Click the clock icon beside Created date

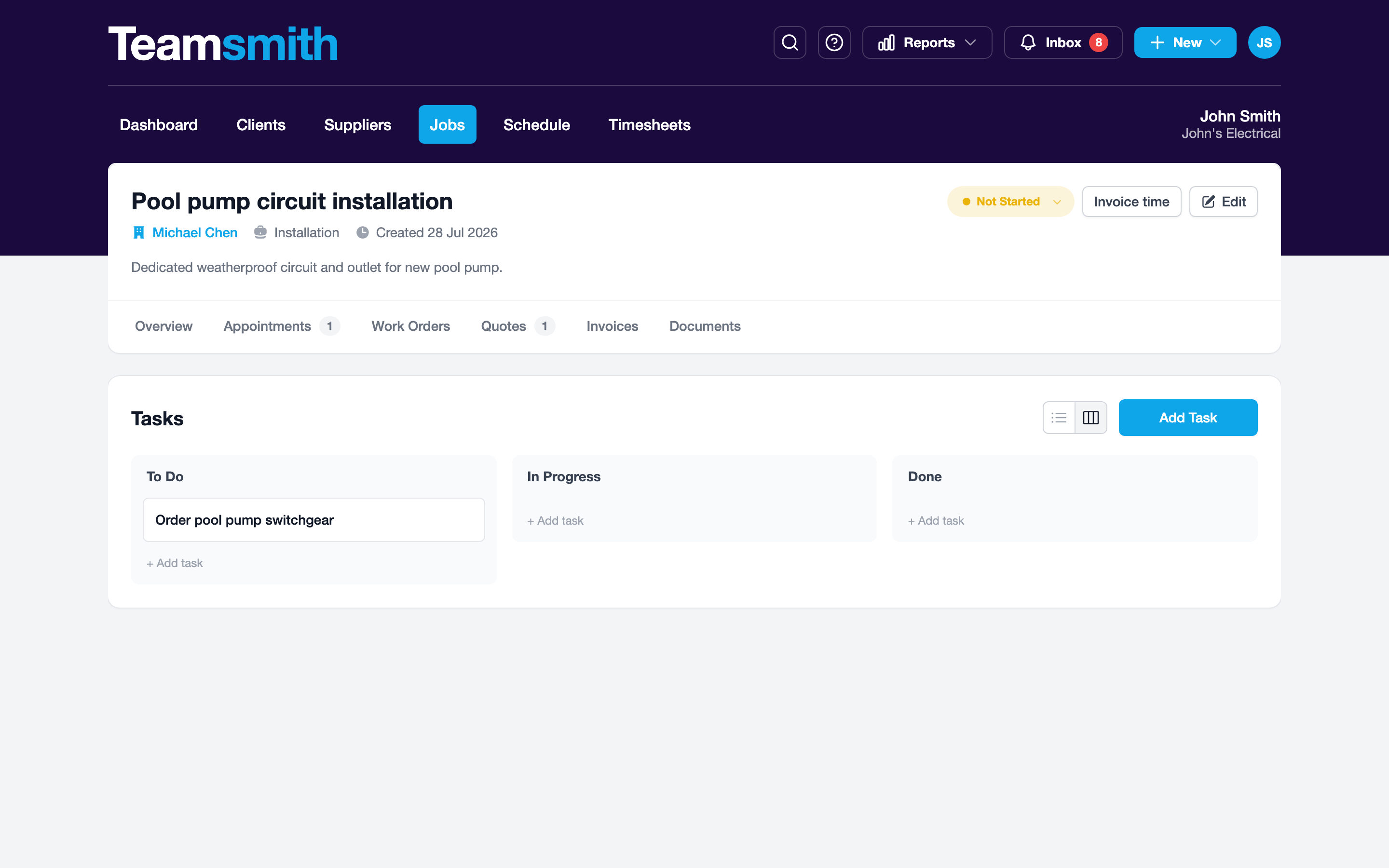point(363,232)
